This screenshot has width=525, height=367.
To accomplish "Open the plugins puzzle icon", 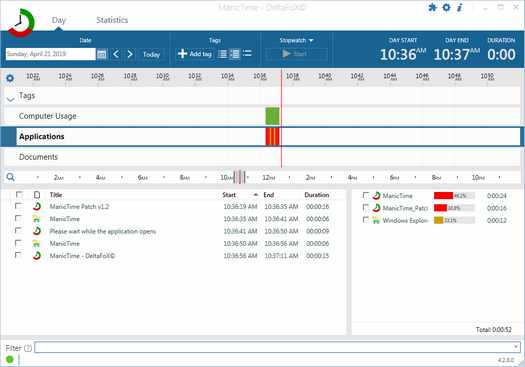I will click(x=433, y=7).
